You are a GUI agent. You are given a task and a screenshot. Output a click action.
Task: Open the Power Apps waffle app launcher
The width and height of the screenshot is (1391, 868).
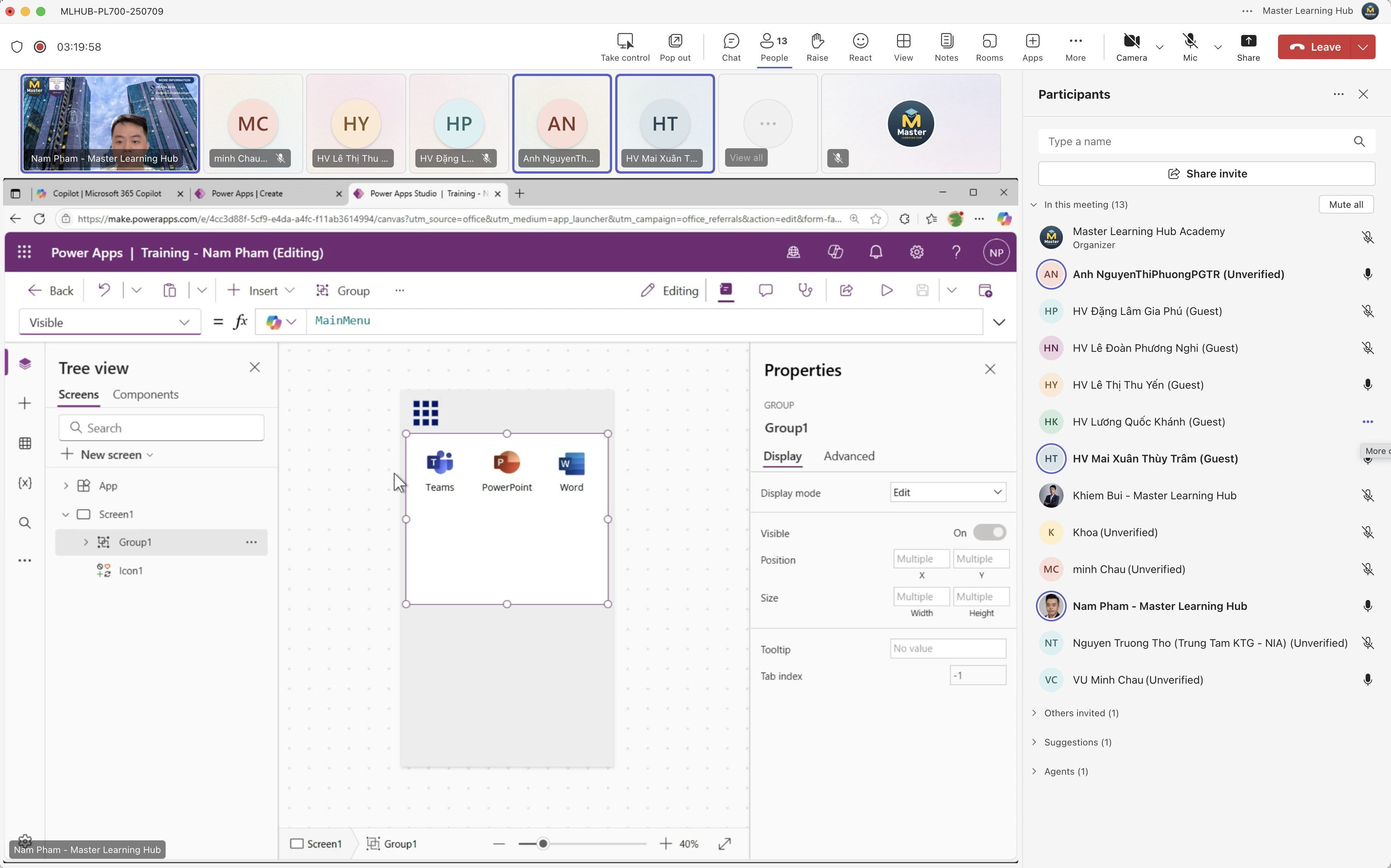click(x=24, y=252)
